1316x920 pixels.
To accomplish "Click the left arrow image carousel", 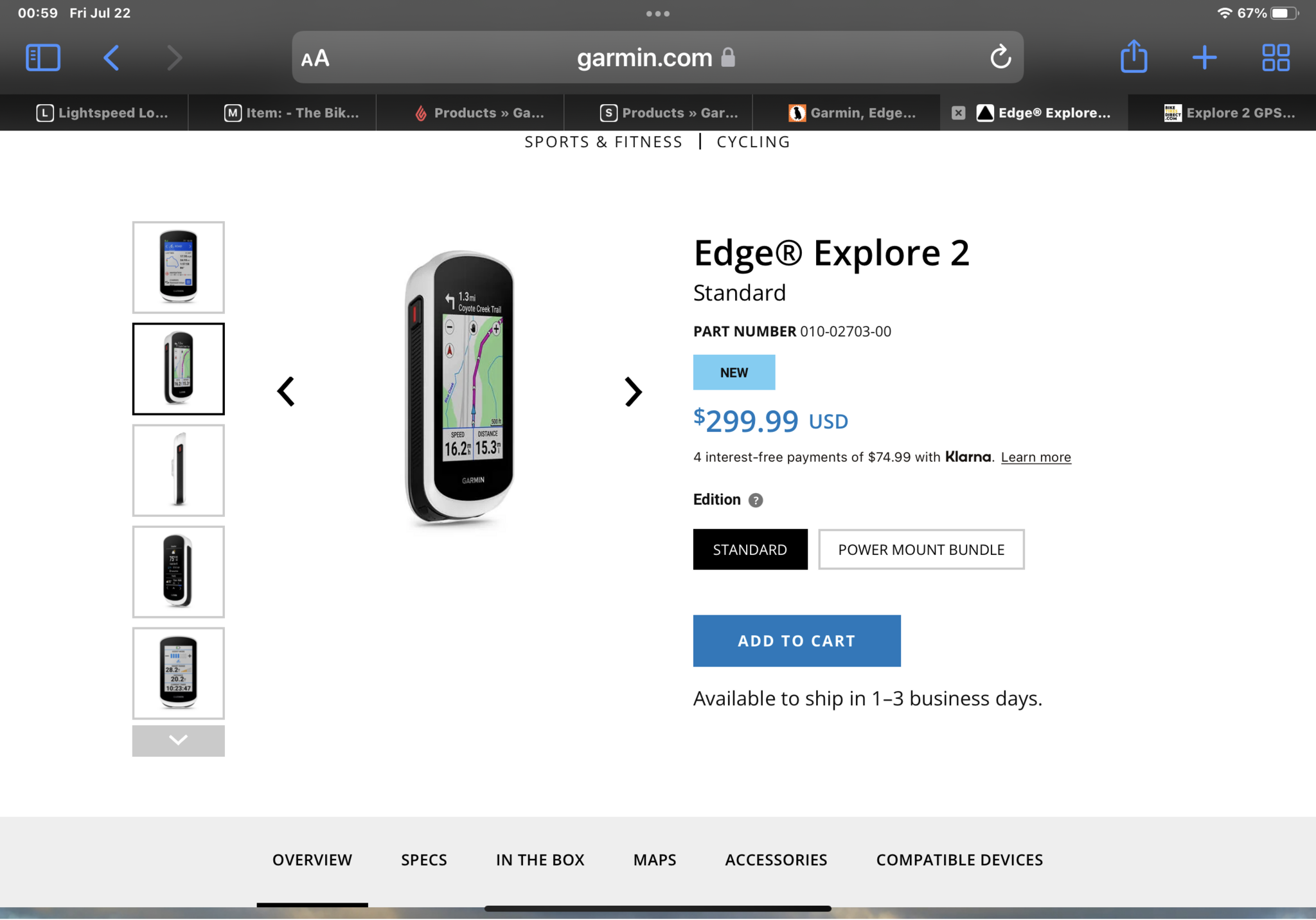I will coord(287,390).
